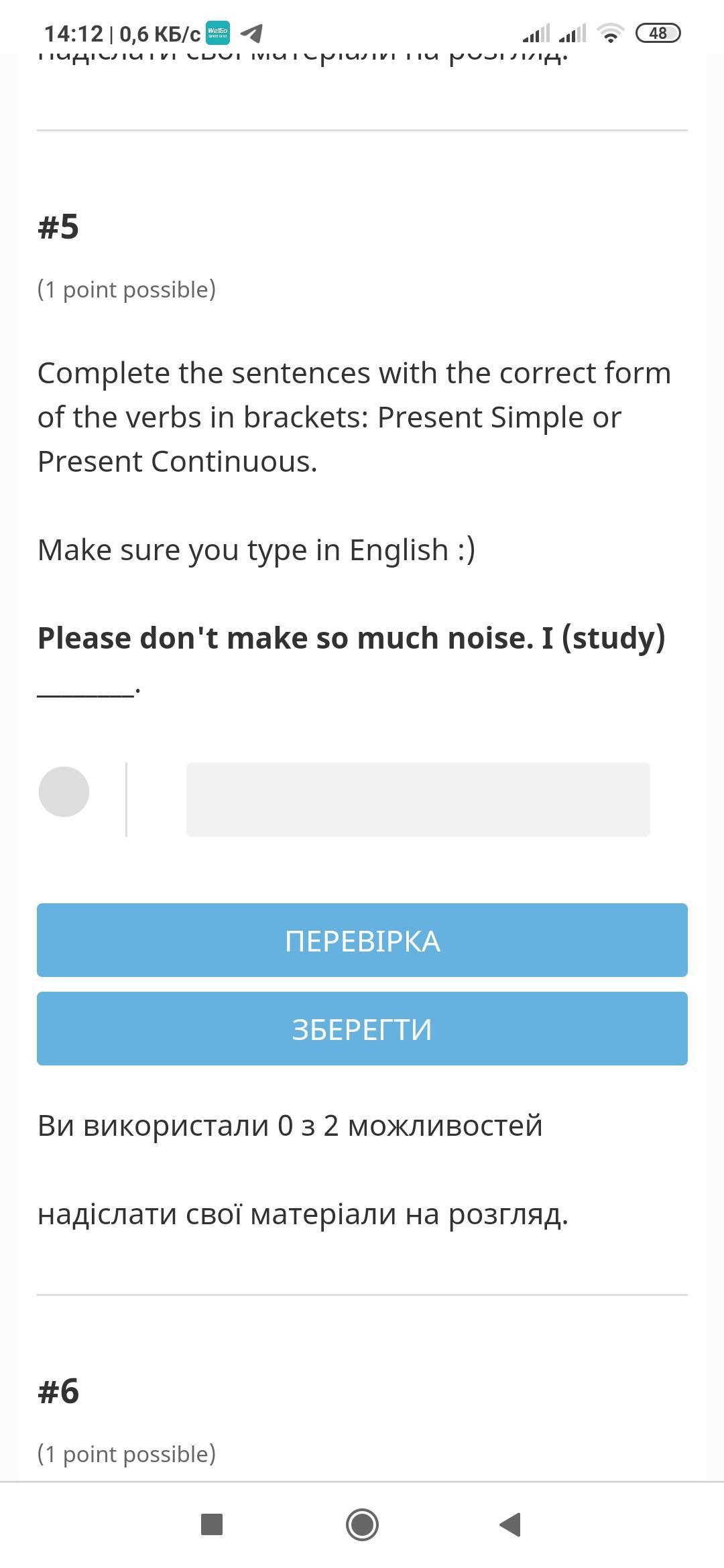Tap the Wi-Fi status icon
Screen dimensions: 724x1568
[610, 32]
